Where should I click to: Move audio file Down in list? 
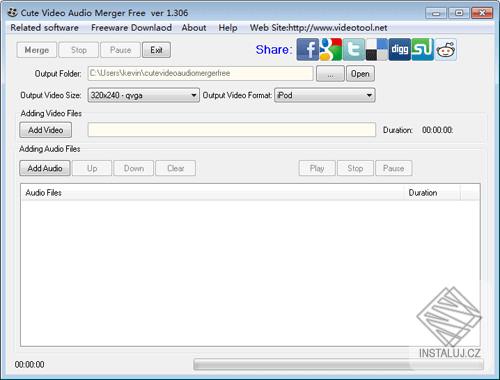[134, 168]
